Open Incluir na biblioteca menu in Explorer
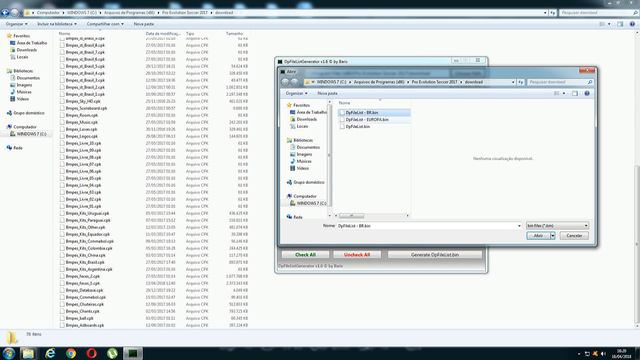 click(57, 24)
